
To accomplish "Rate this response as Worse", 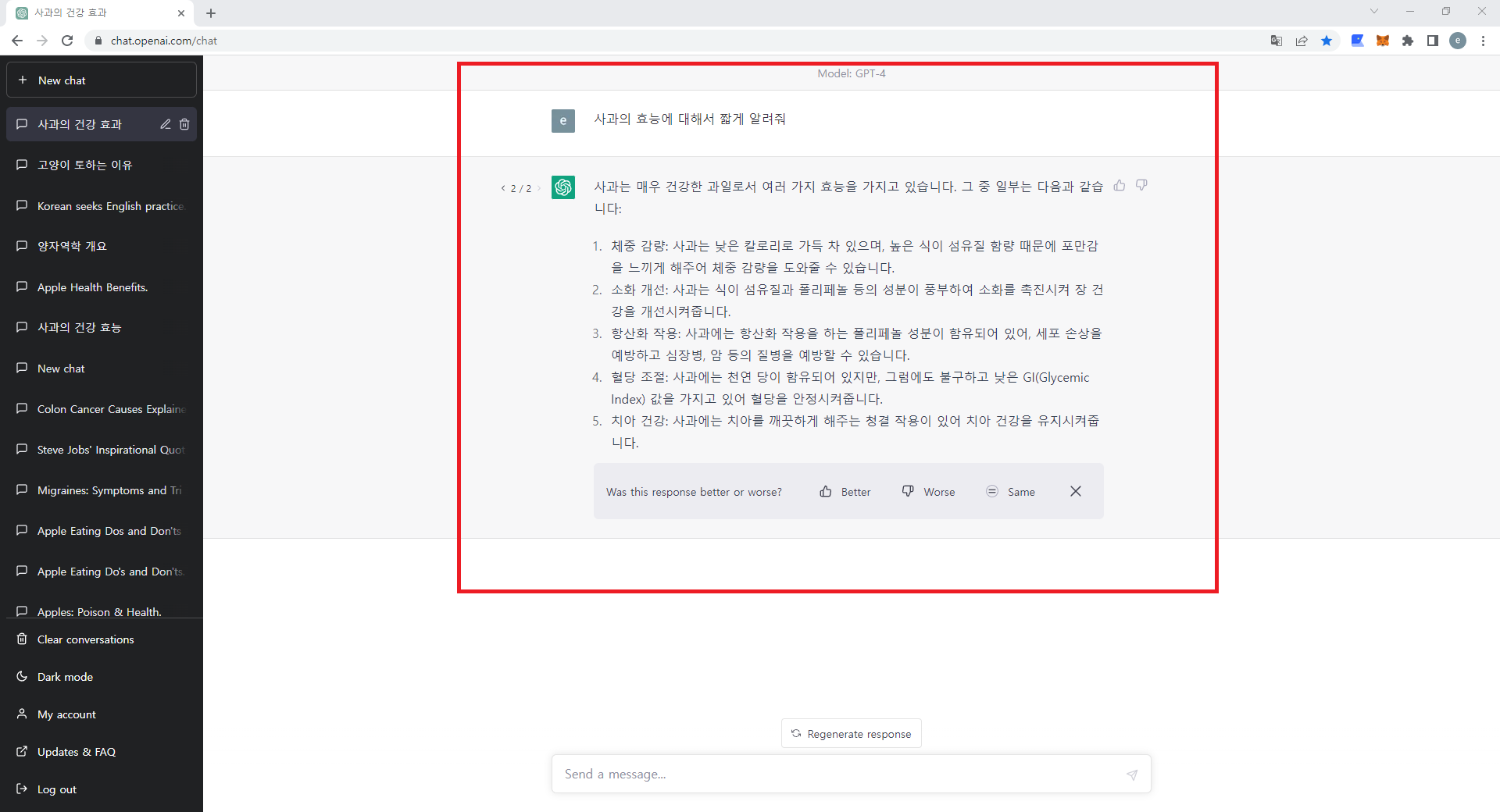I will click(x=928, y=492).
